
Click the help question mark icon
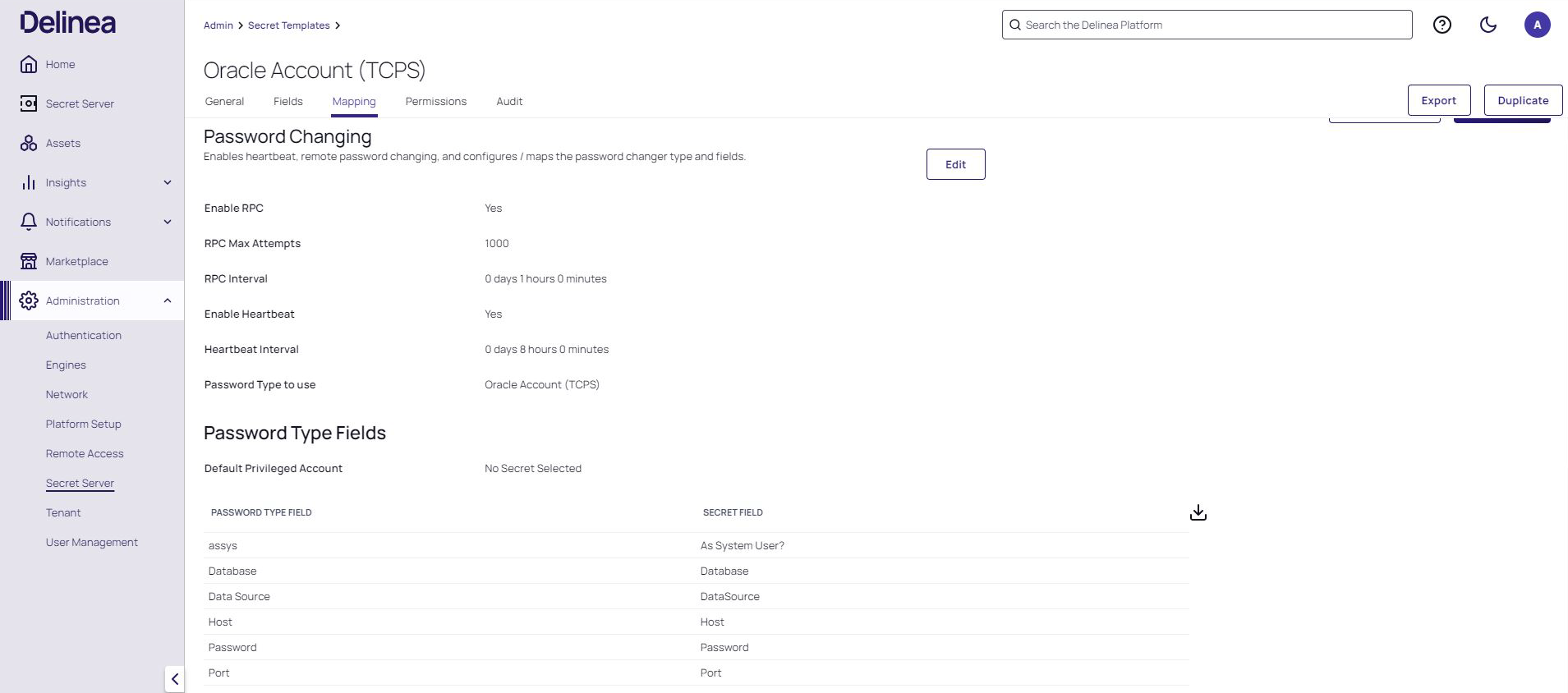pos(1442,25)
